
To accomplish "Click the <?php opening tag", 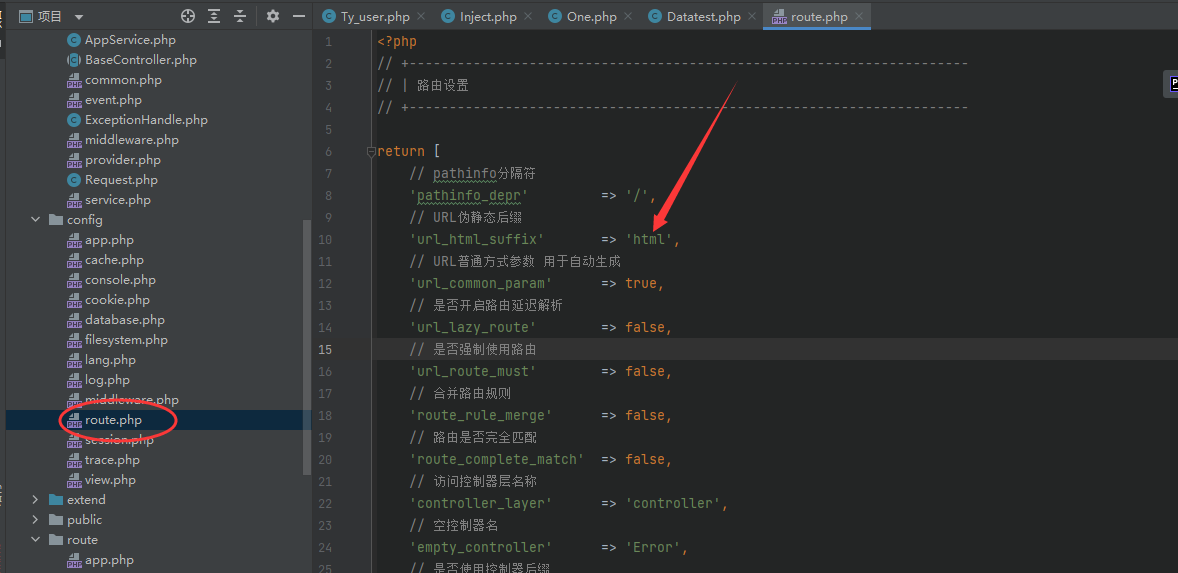I will pos(397,42).
